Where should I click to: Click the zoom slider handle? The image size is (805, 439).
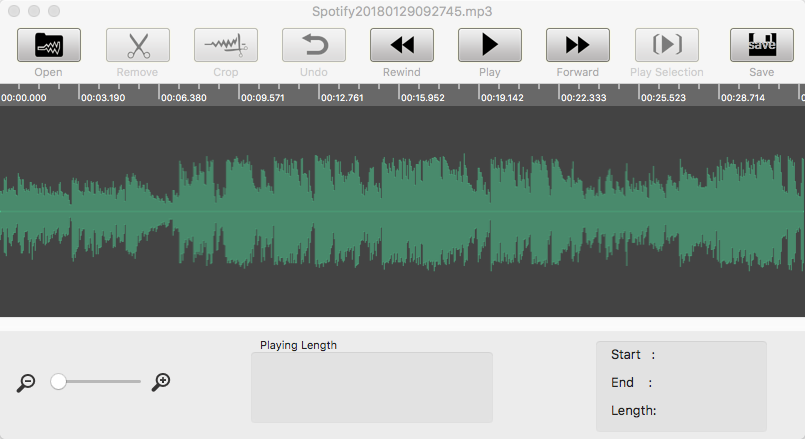(59, 381)
